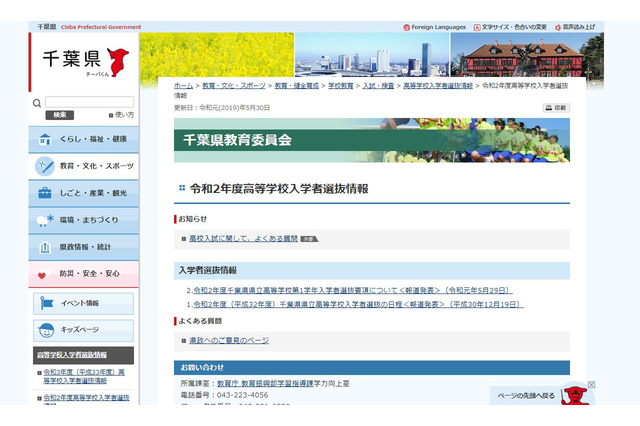The image size is (640, 426).
Task: Open 県政へのご意見のページ link
Action: (x=229, y=340)
